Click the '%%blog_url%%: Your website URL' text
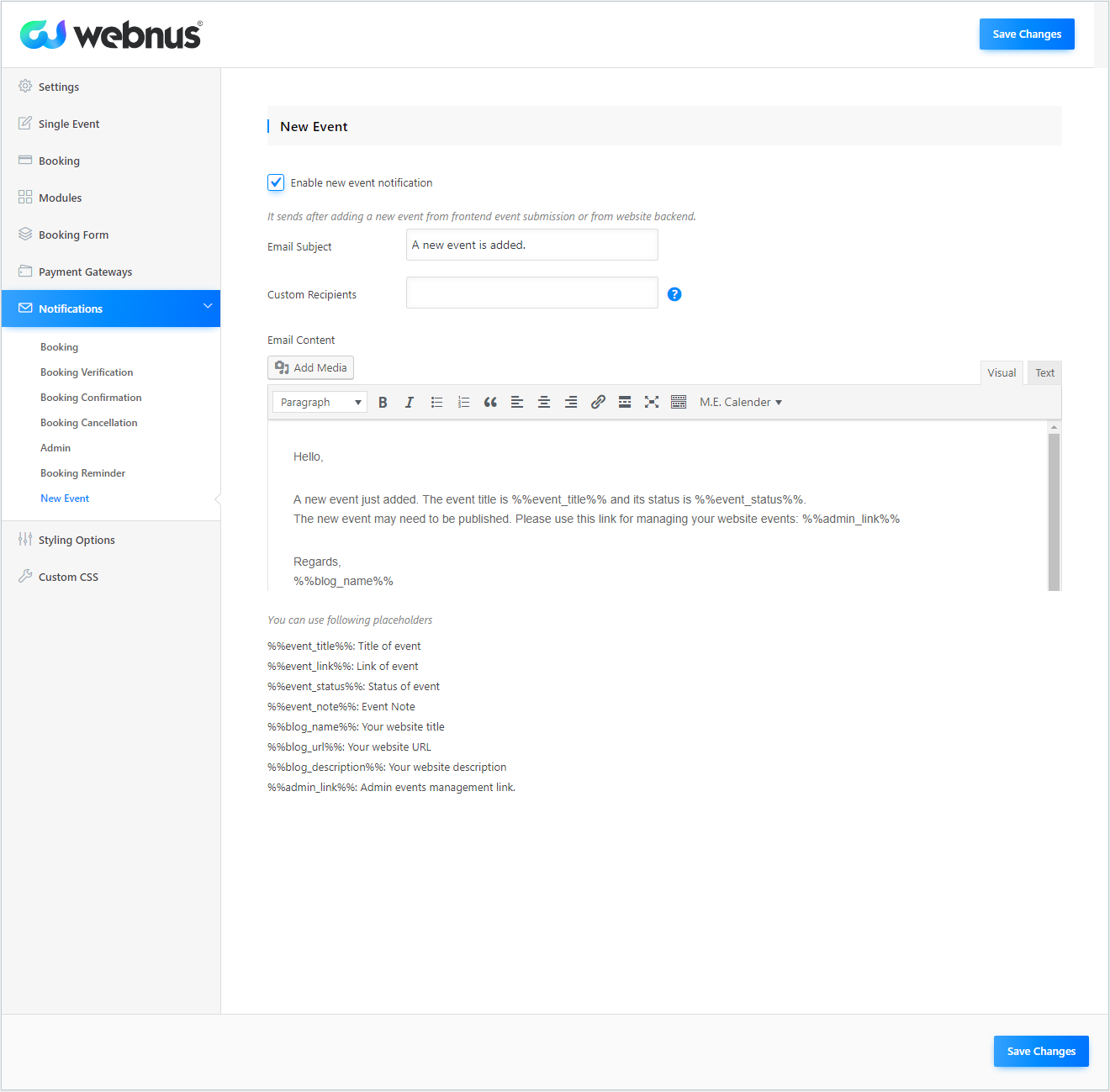 click(x=349, y=747)
